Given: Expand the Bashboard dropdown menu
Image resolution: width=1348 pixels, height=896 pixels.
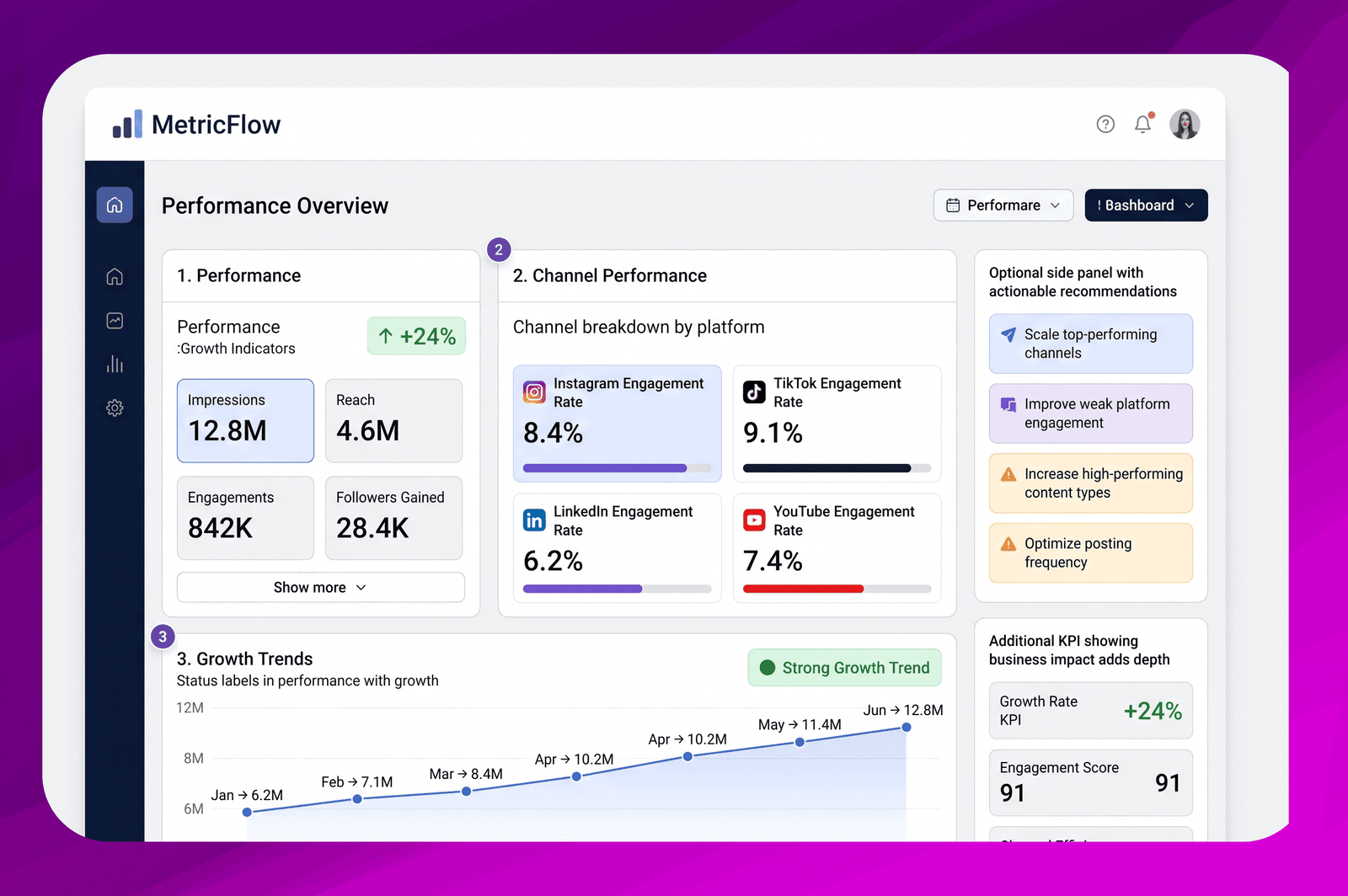Looking at the screenshot, I should point(1146,205).
